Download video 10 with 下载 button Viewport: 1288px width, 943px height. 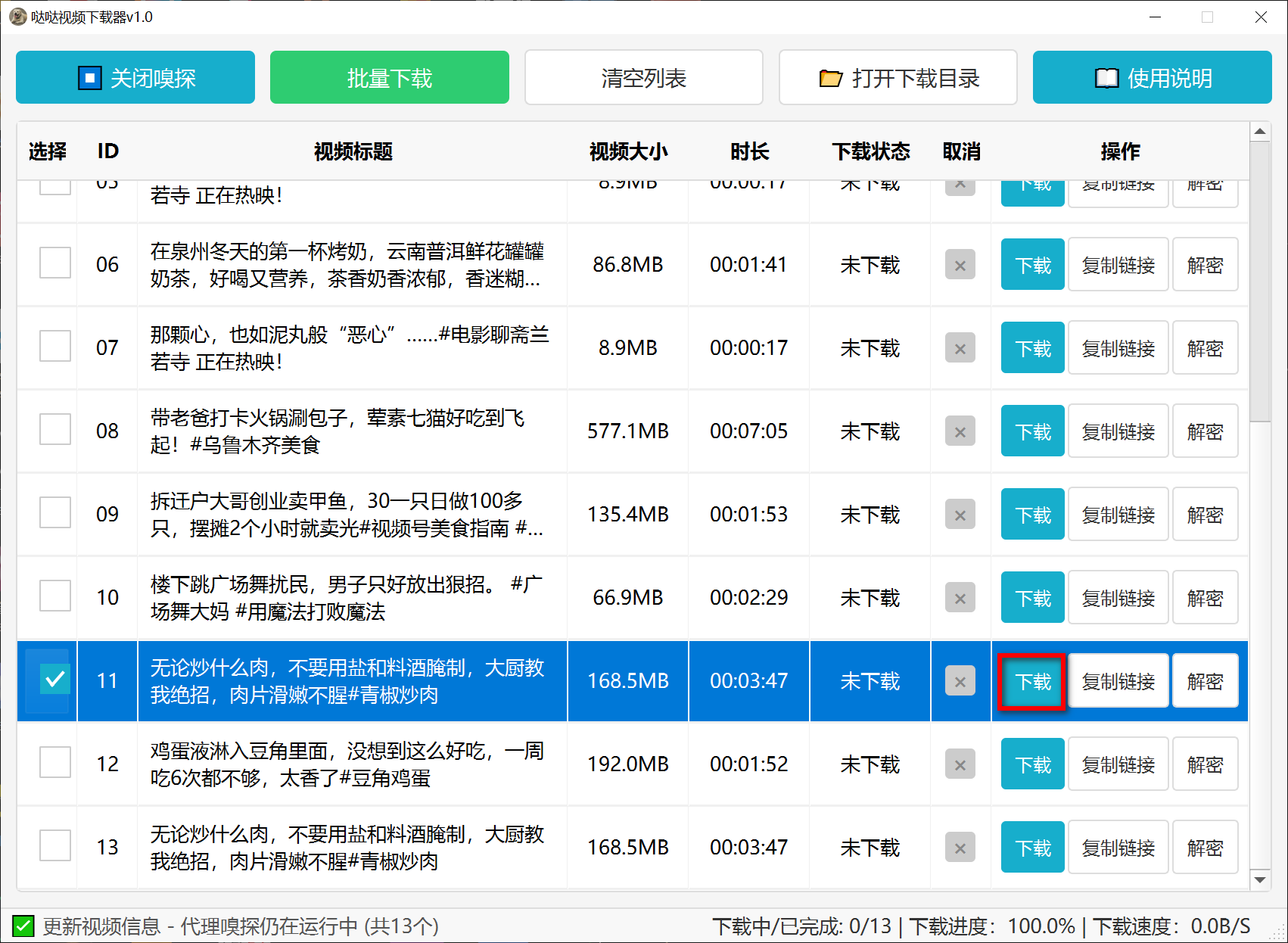pos(1033,598)
